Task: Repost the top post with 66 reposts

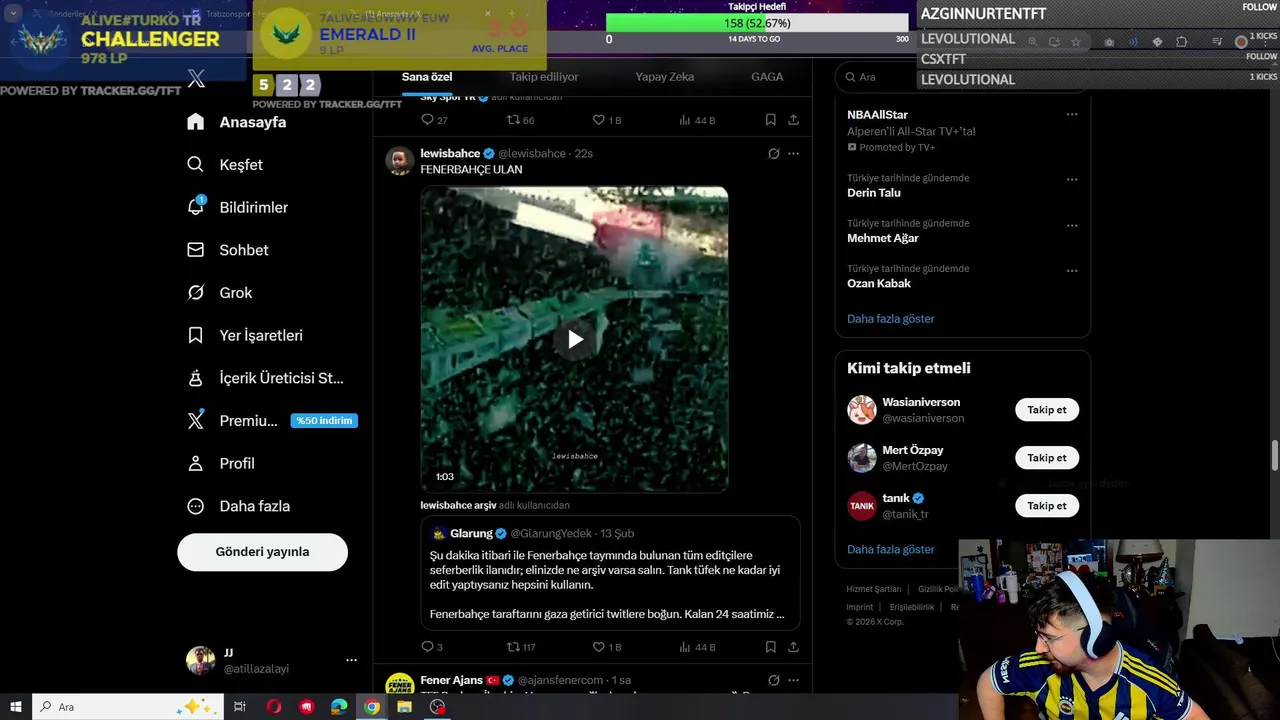Action: coord(521,120)
